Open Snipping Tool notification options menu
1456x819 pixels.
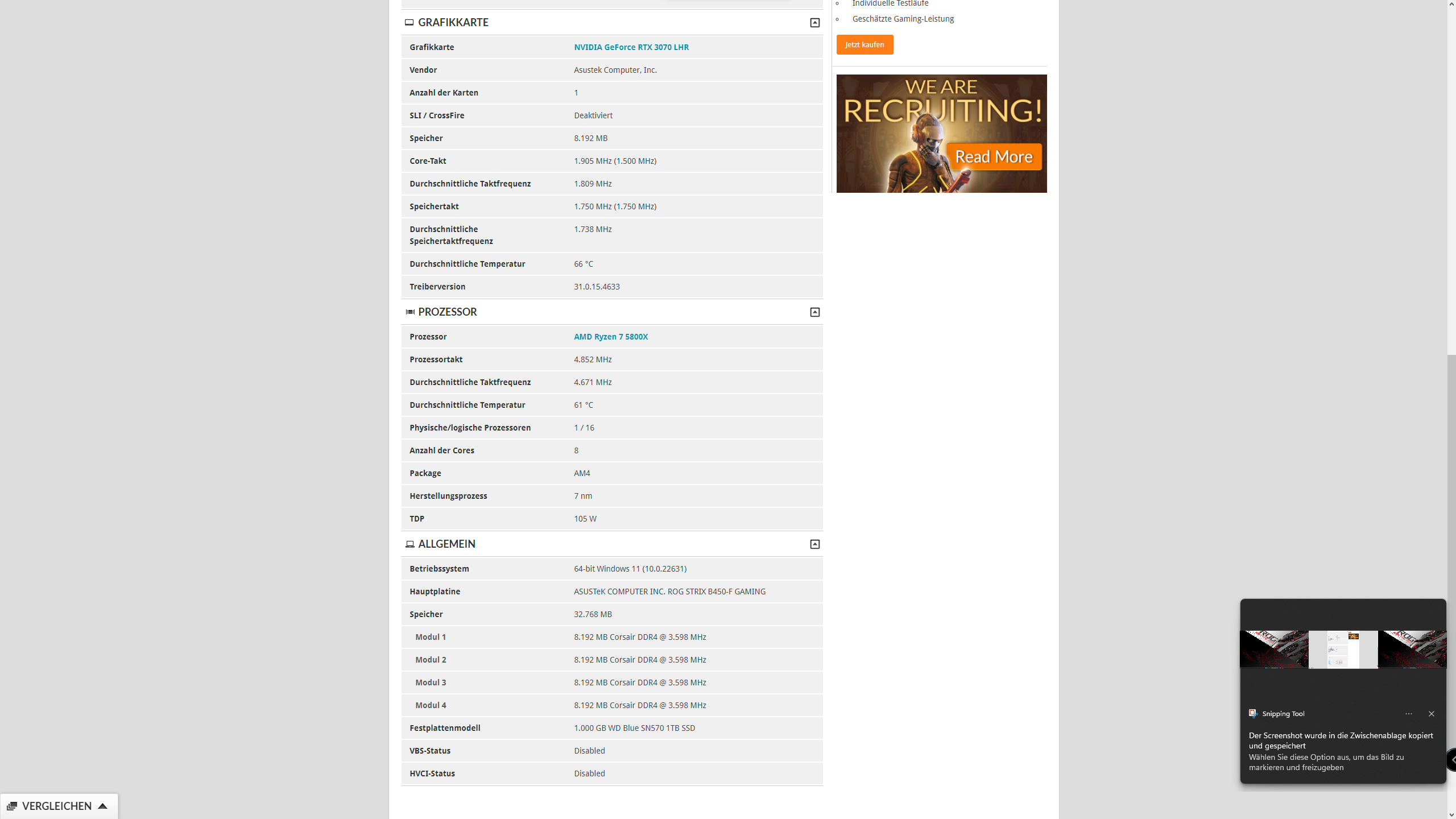point(1408,714)
